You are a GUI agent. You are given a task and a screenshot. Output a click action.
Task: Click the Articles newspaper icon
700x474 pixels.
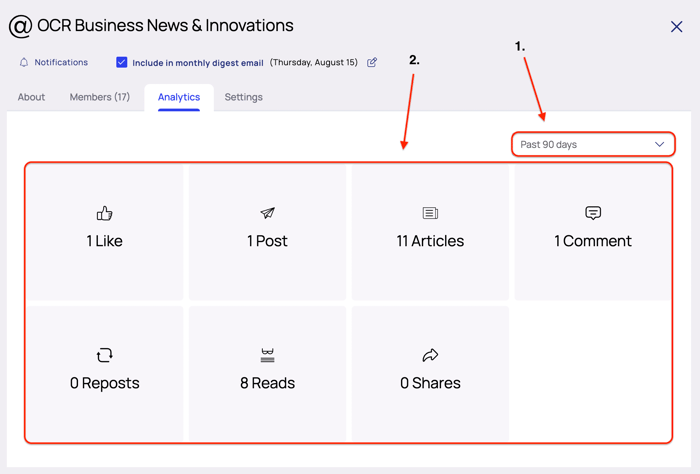click(x=430, y=213)
